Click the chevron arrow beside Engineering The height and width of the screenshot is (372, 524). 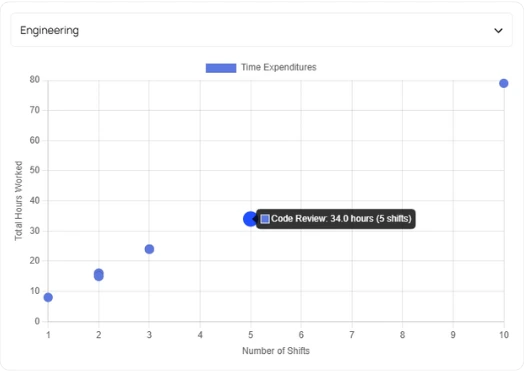(x=498, y=31)
